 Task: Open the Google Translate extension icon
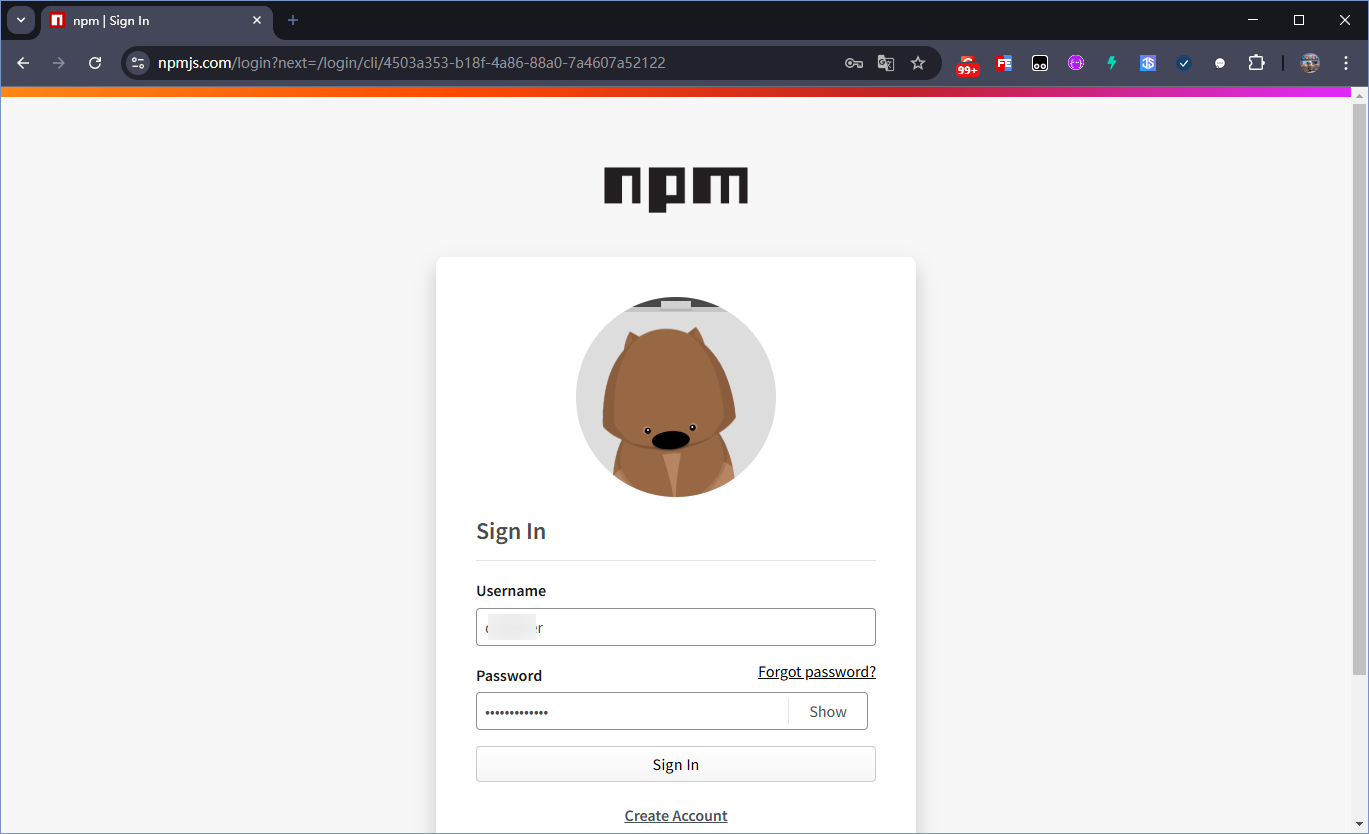pyautogui.click(x=886, y=62)
